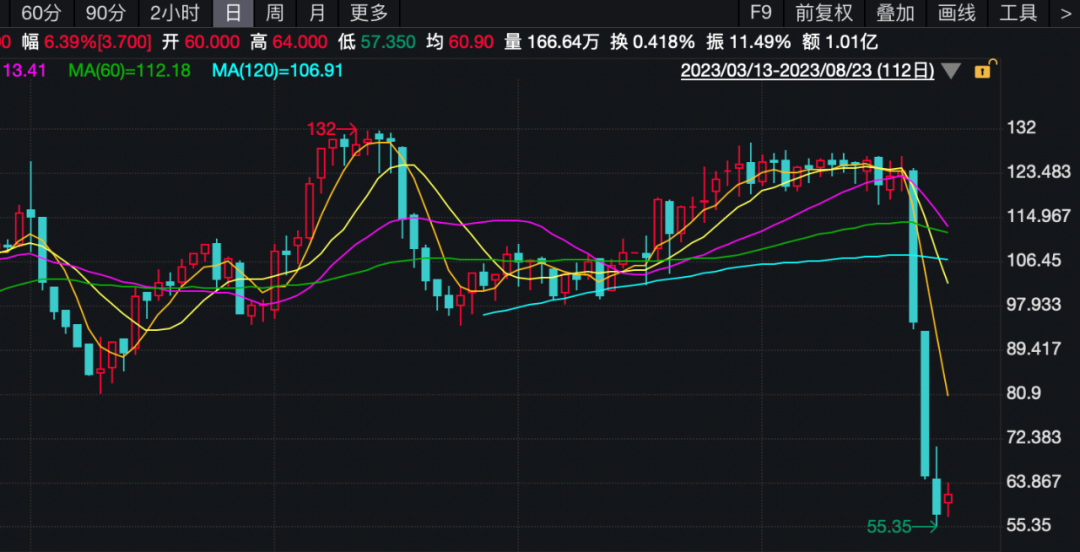Click the date range 2023/03/13-2023/08/23 link
The image size is (1080, 552).
pos(807,70)
